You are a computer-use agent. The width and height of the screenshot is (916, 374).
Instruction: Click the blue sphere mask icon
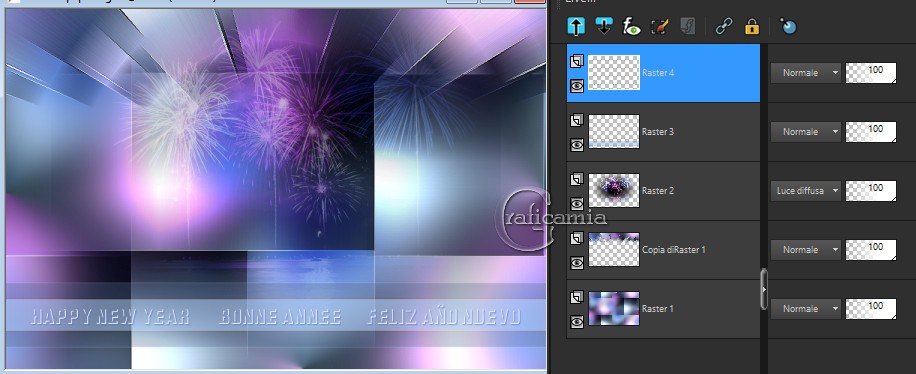788,26
